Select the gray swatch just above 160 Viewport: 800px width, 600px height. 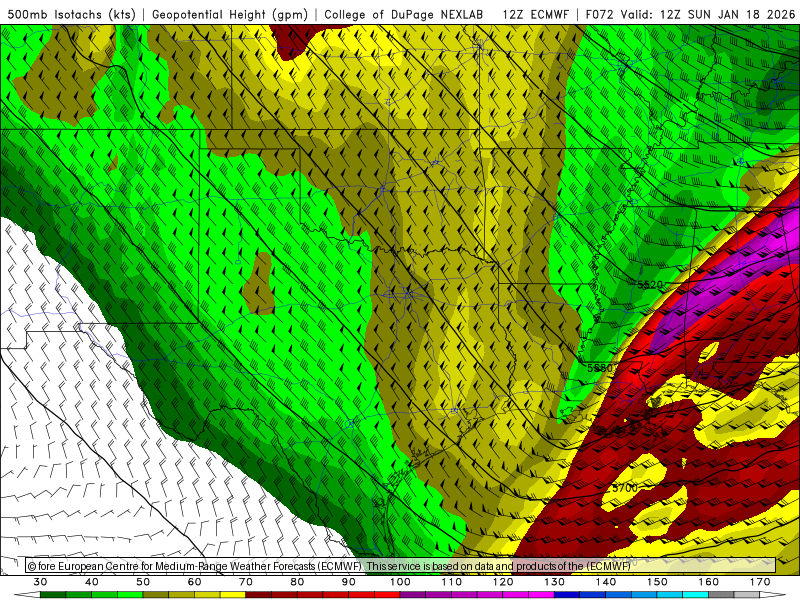pyautogui.click(x=721, y=595)
